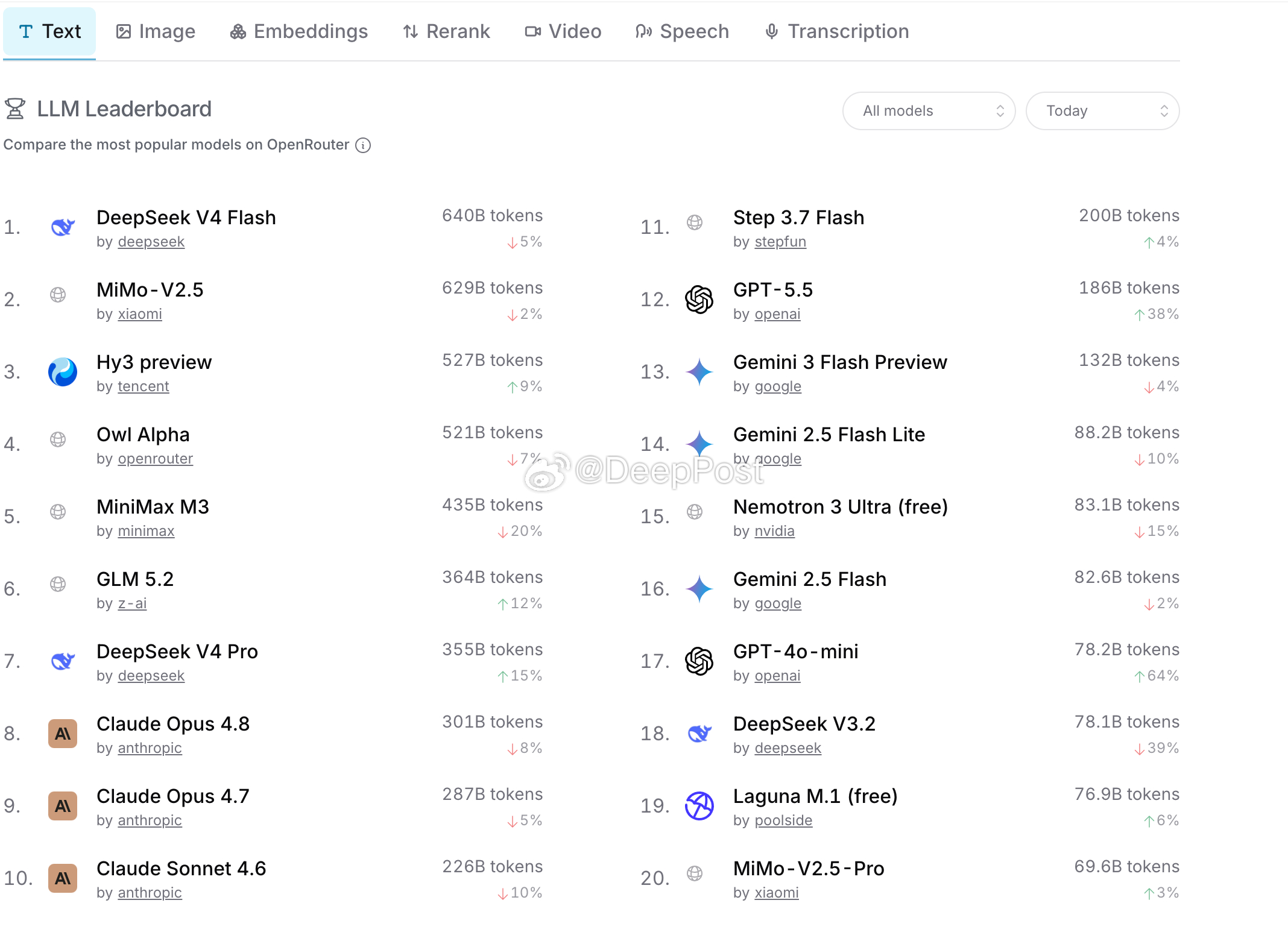Open the MiniMax M3 model
The width and height of the screenshot is (1288, 944).
click(x=153, y=507)
